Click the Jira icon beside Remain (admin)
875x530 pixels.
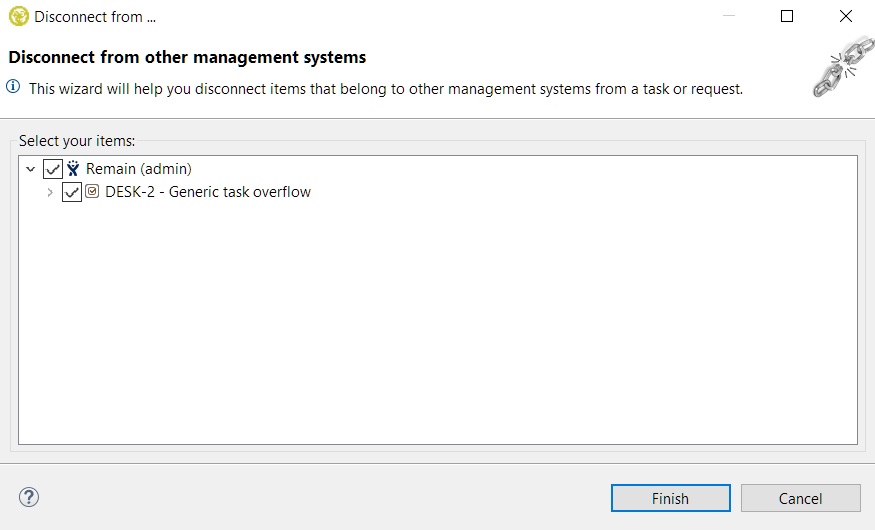[73, 169]
